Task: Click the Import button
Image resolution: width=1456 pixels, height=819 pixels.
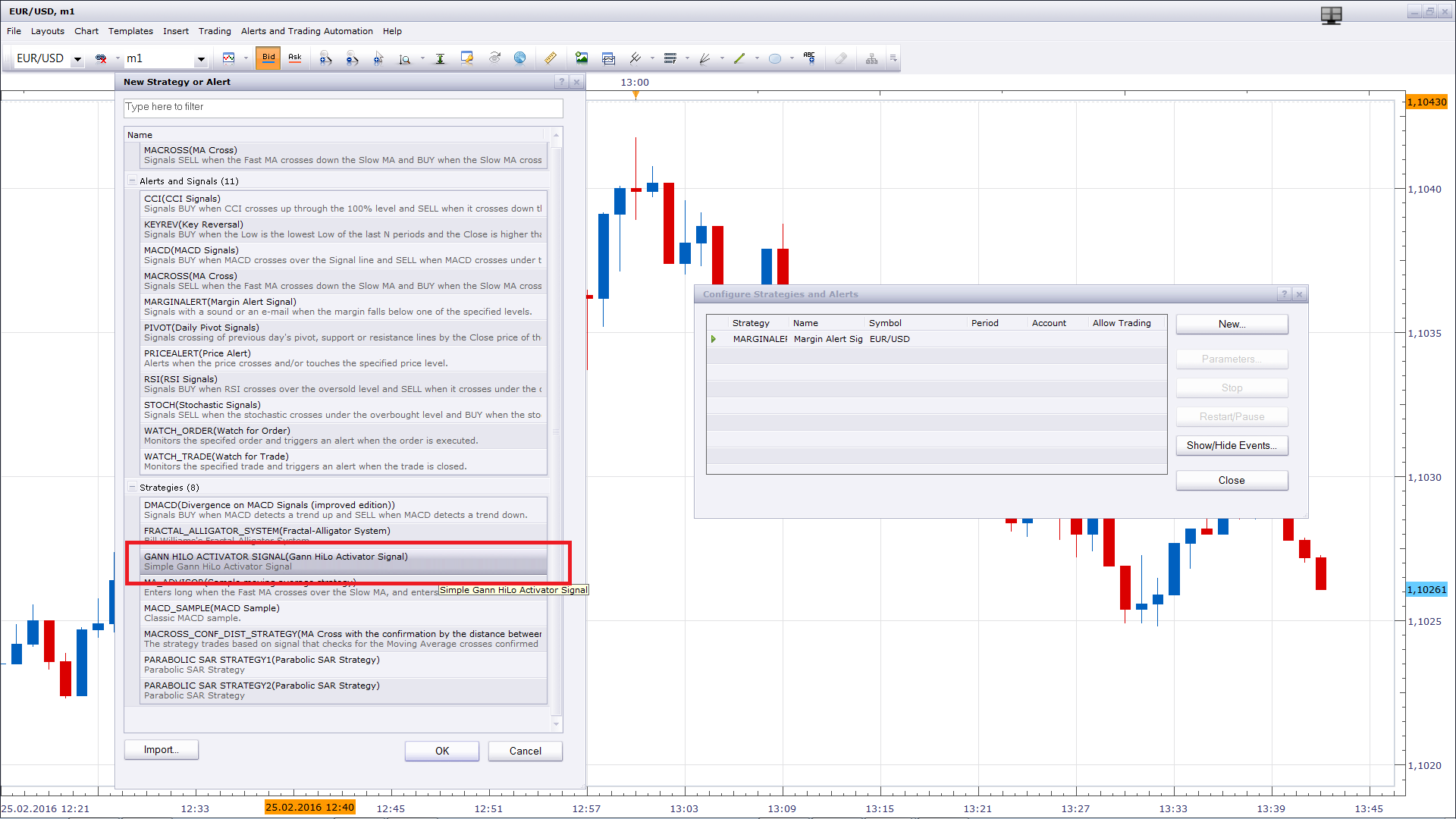Action: coord(162,750)
